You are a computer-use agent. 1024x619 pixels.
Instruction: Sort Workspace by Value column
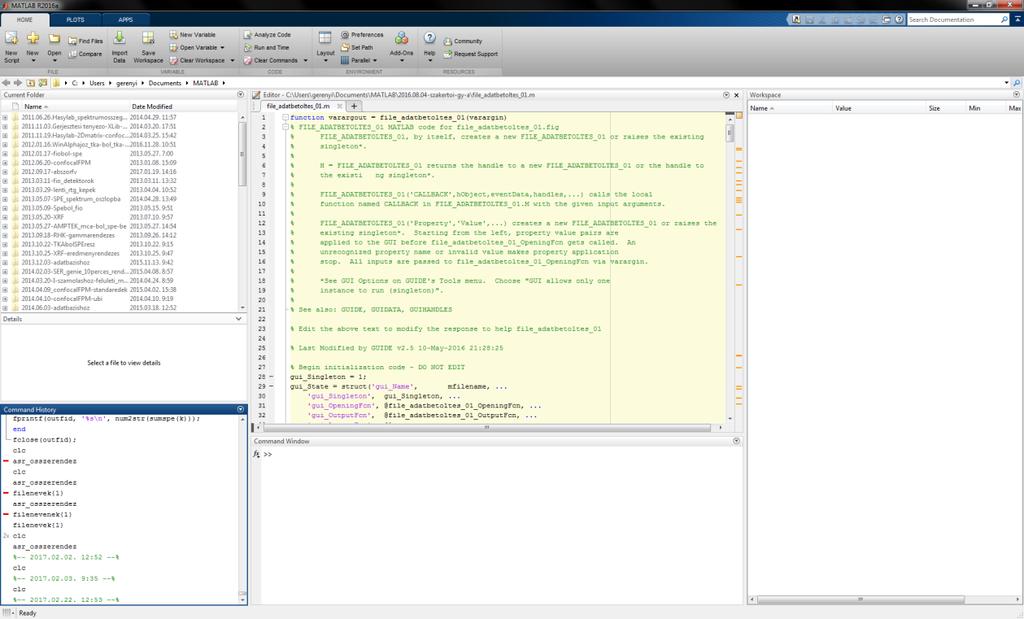coord(843,108)
